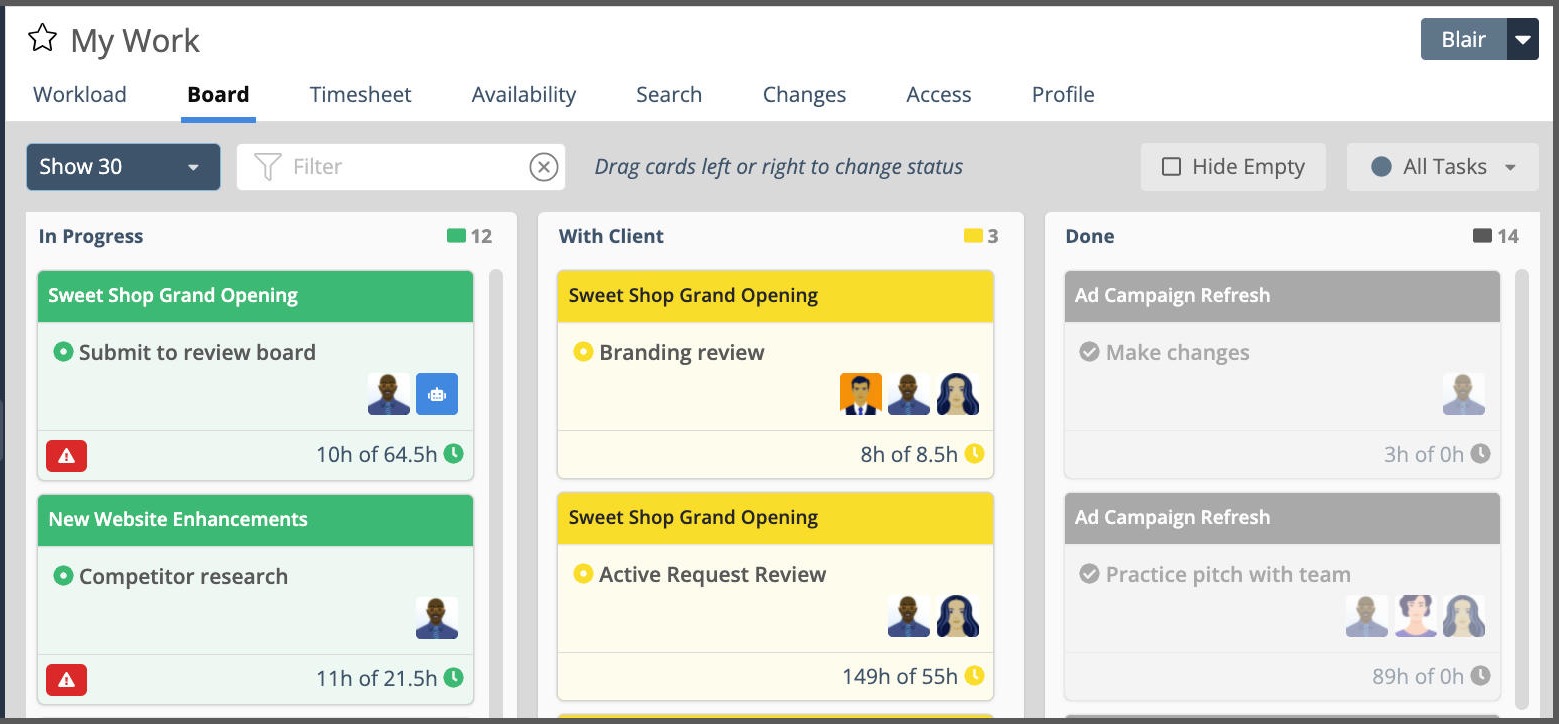The height and width of the screenshot is (724, 1559).
Task: Click the green clock icon next to 11h of 21.5h
Action: coord(455,678)
